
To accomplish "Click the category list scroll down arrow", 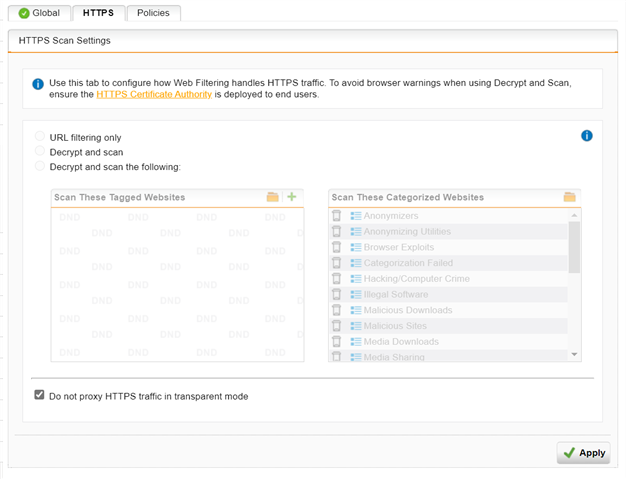I will [x=574, y=354].
